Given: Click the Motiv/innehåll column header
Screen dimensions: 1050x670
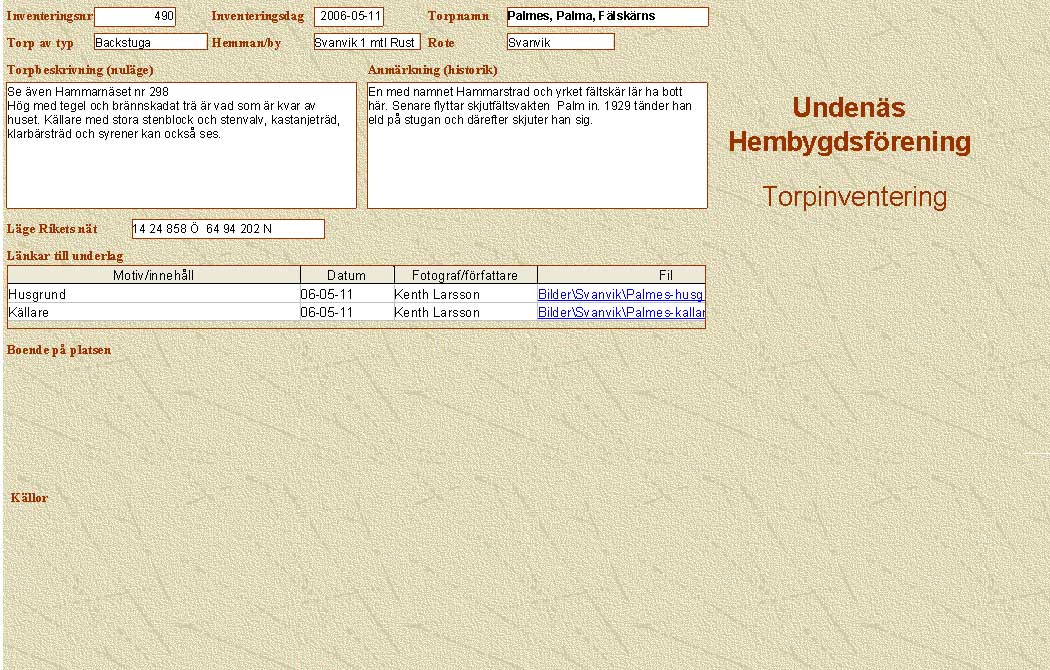Looking at the screenshot, I should click(154, 275).
